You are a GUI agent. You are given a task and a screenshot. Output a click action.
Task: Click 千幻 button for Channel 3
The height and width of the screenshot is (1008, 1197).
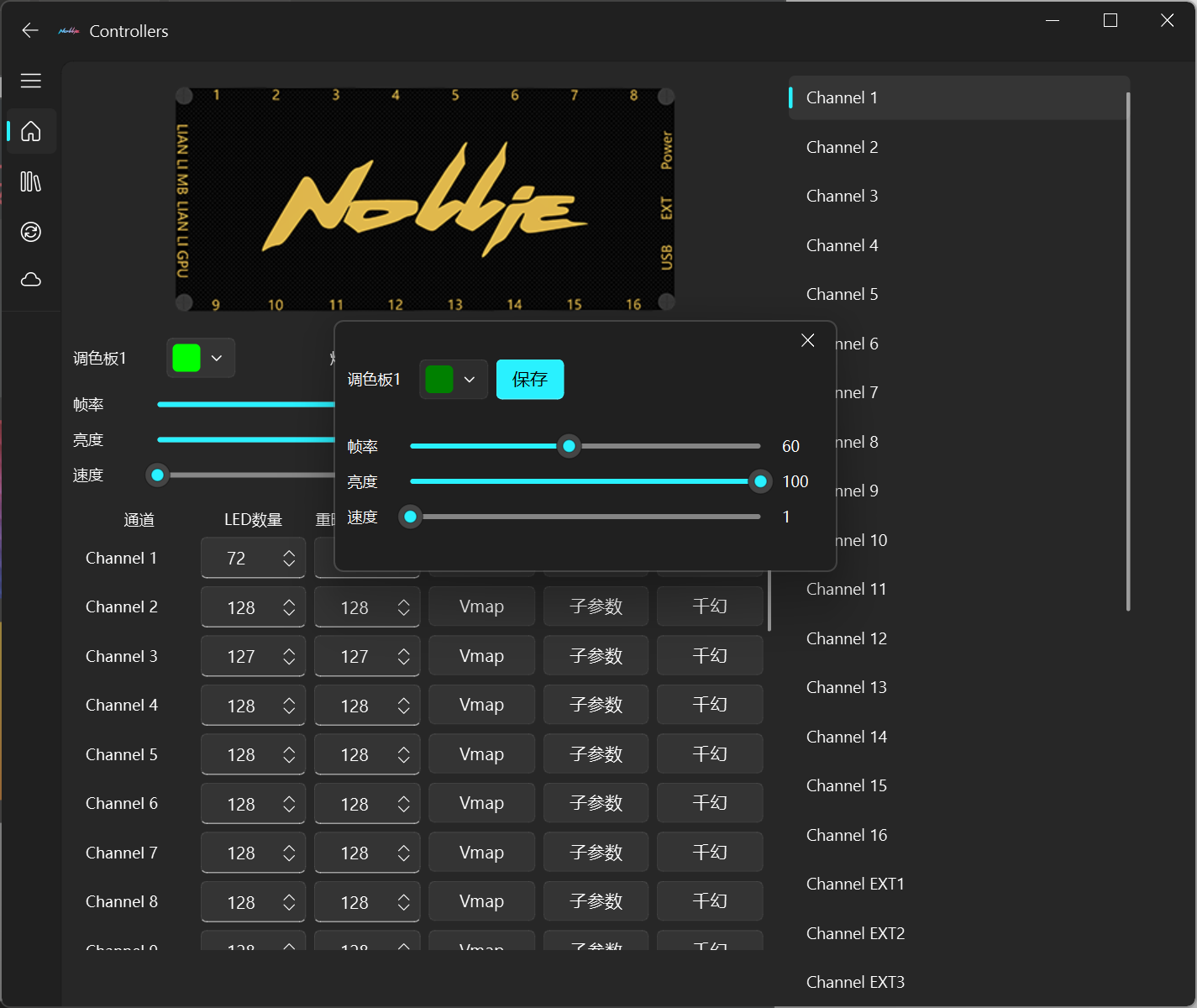[710, 656]
